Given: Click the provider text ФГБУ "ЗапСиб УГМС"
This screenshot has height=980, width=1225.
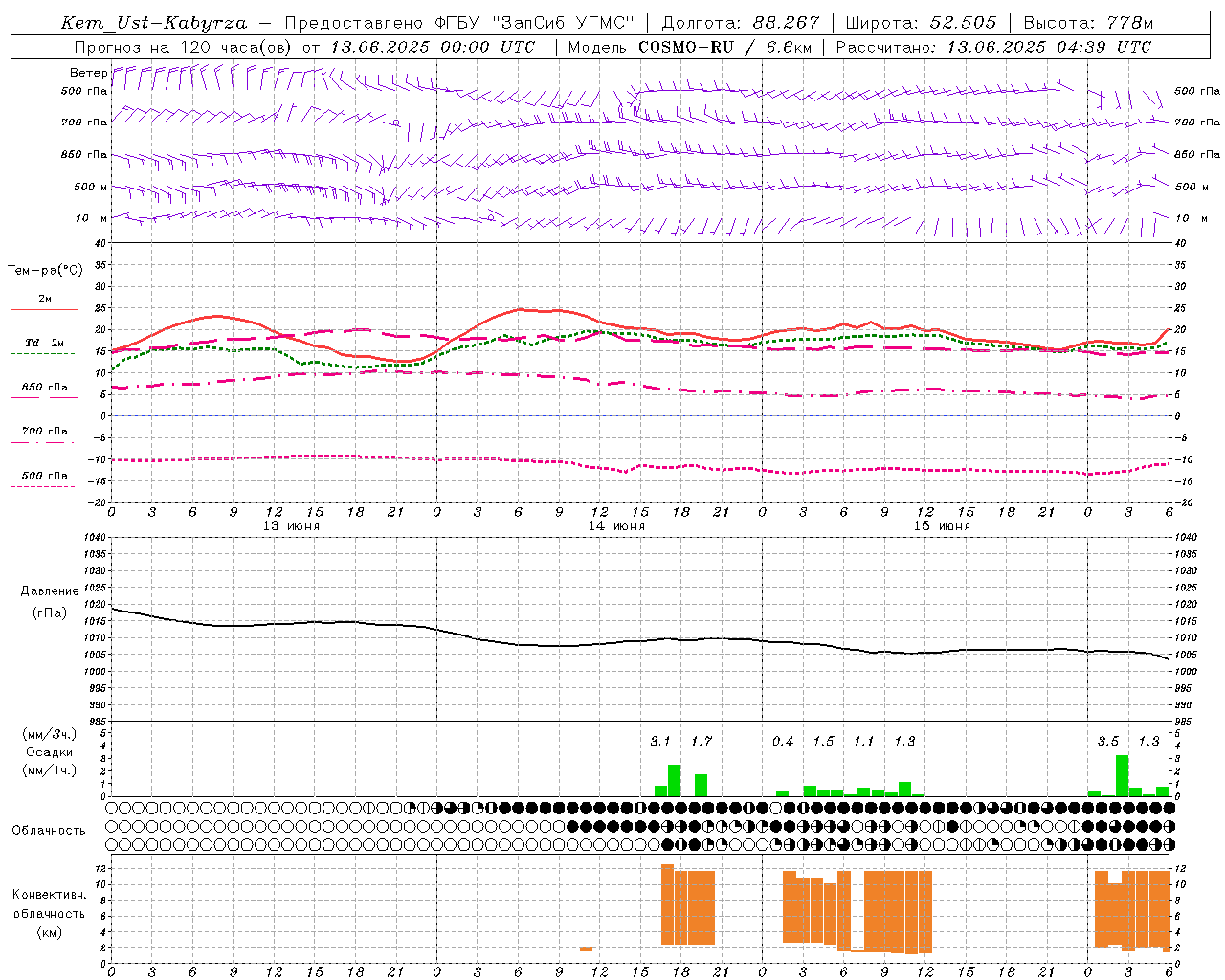Looking at the screenshot, I should (x=535, y=23).
